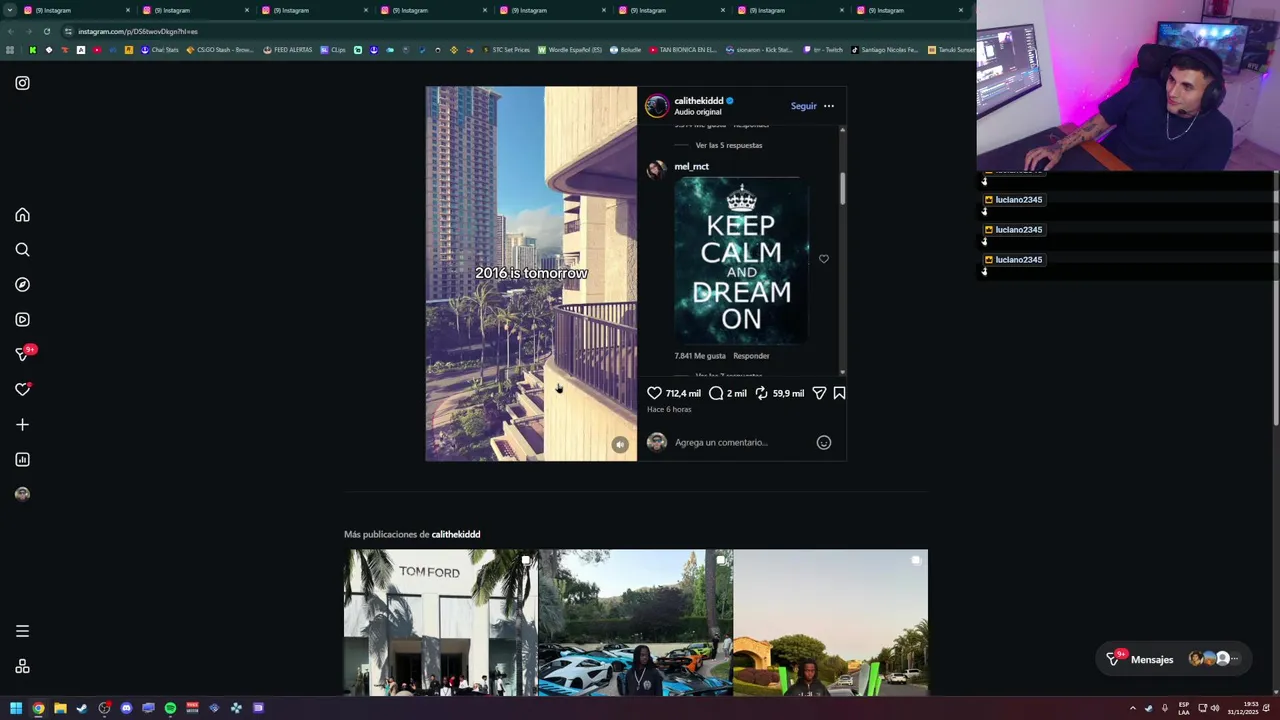Open the Mensajes floating button
This screenshot has height=720, width=1280.
click(1172, 659)
